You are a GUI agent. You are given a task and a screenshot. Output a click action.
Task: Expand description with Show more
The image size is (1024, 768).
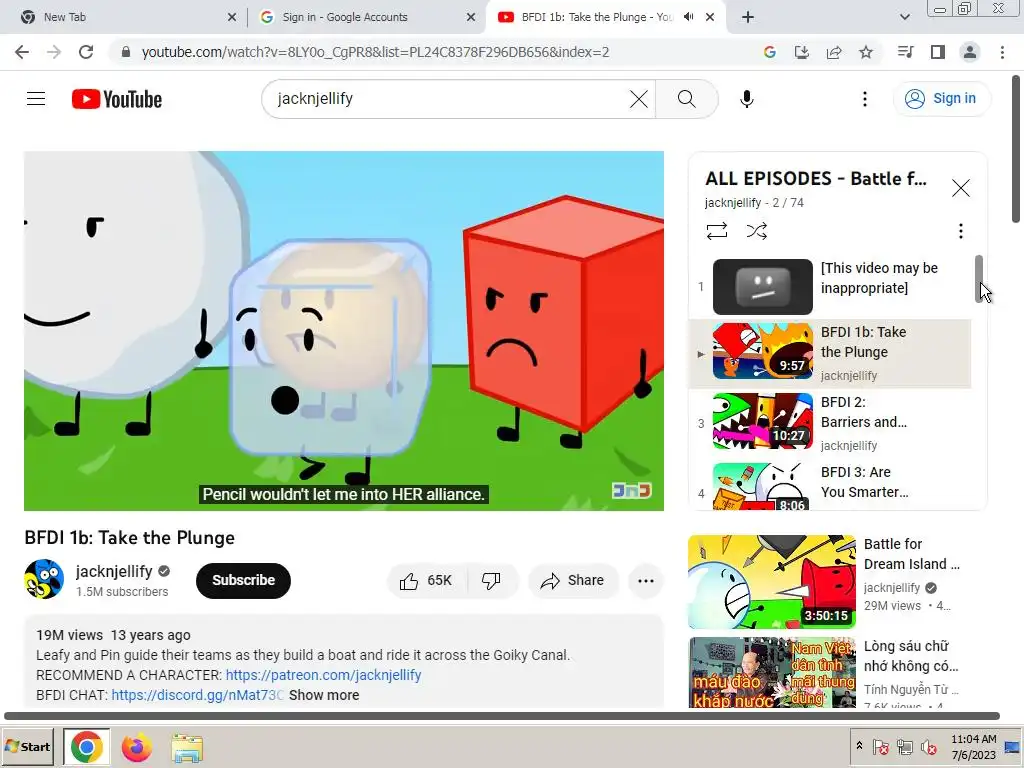324,695
